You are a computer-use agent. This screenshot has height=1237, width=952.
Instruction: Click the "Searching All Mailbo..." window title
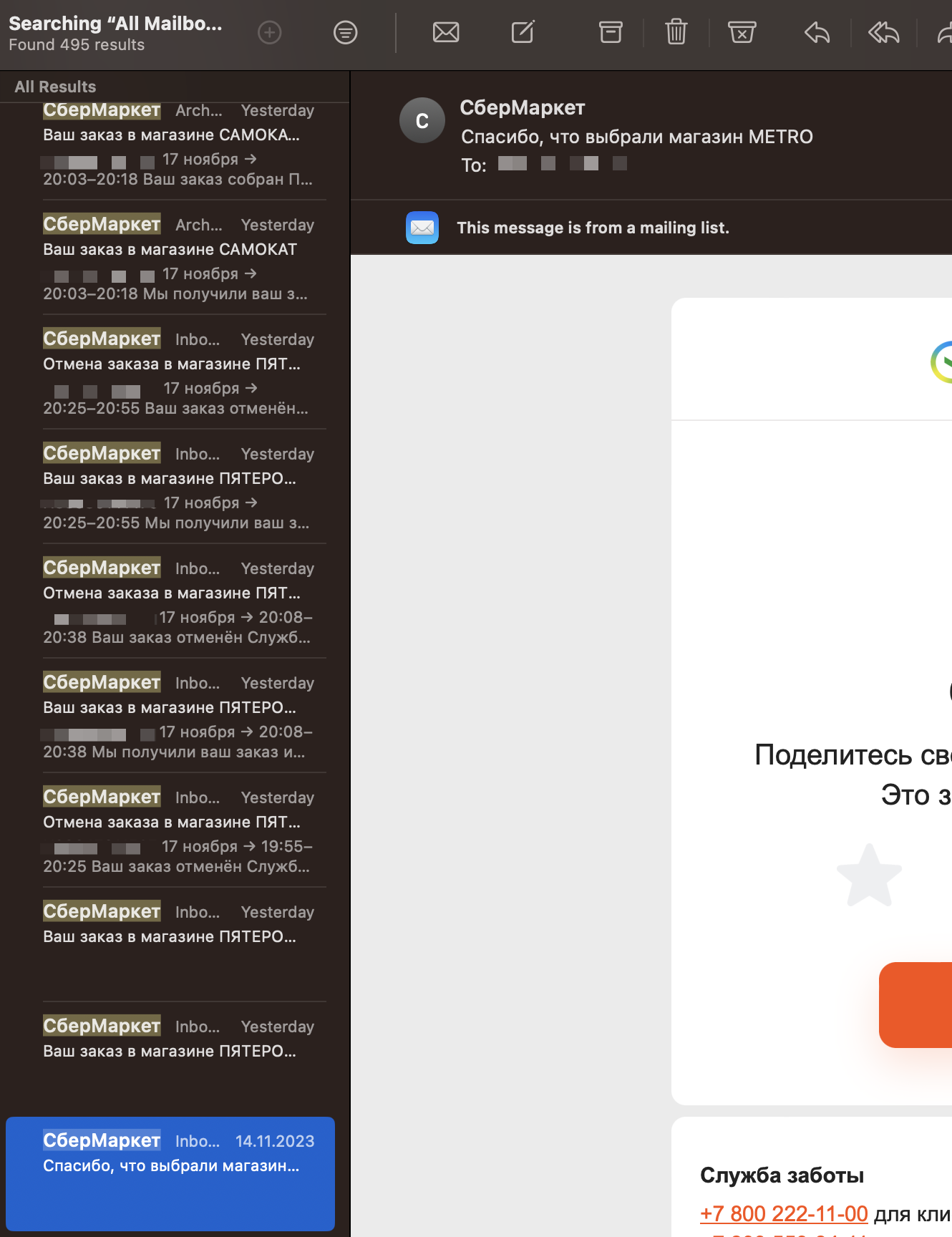(x=115, y=24)
